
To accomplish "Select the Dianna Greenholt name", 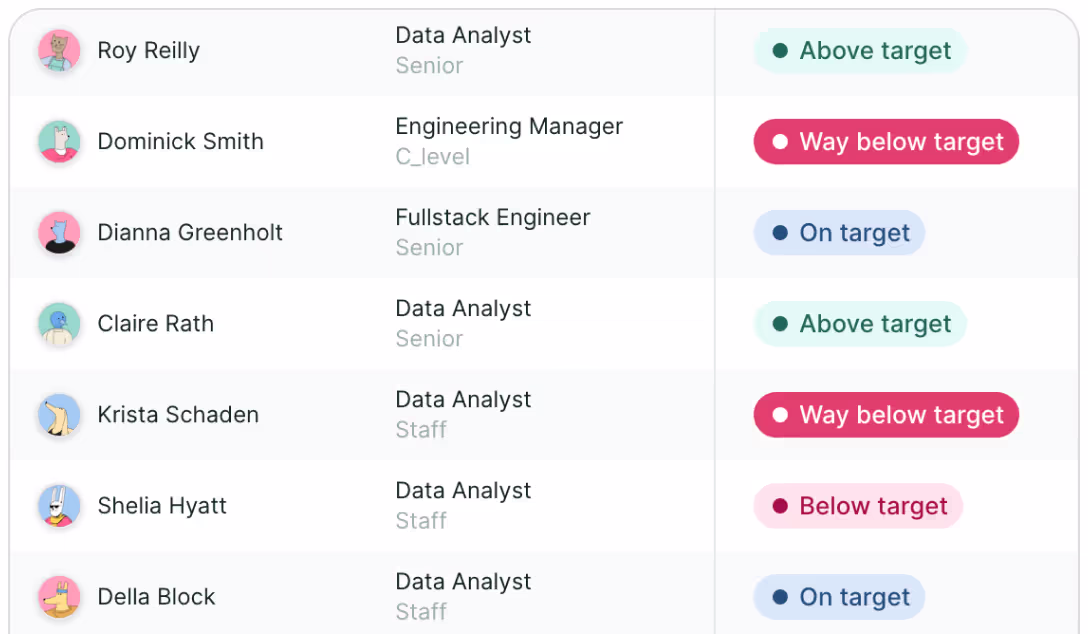I will (190, 233).
